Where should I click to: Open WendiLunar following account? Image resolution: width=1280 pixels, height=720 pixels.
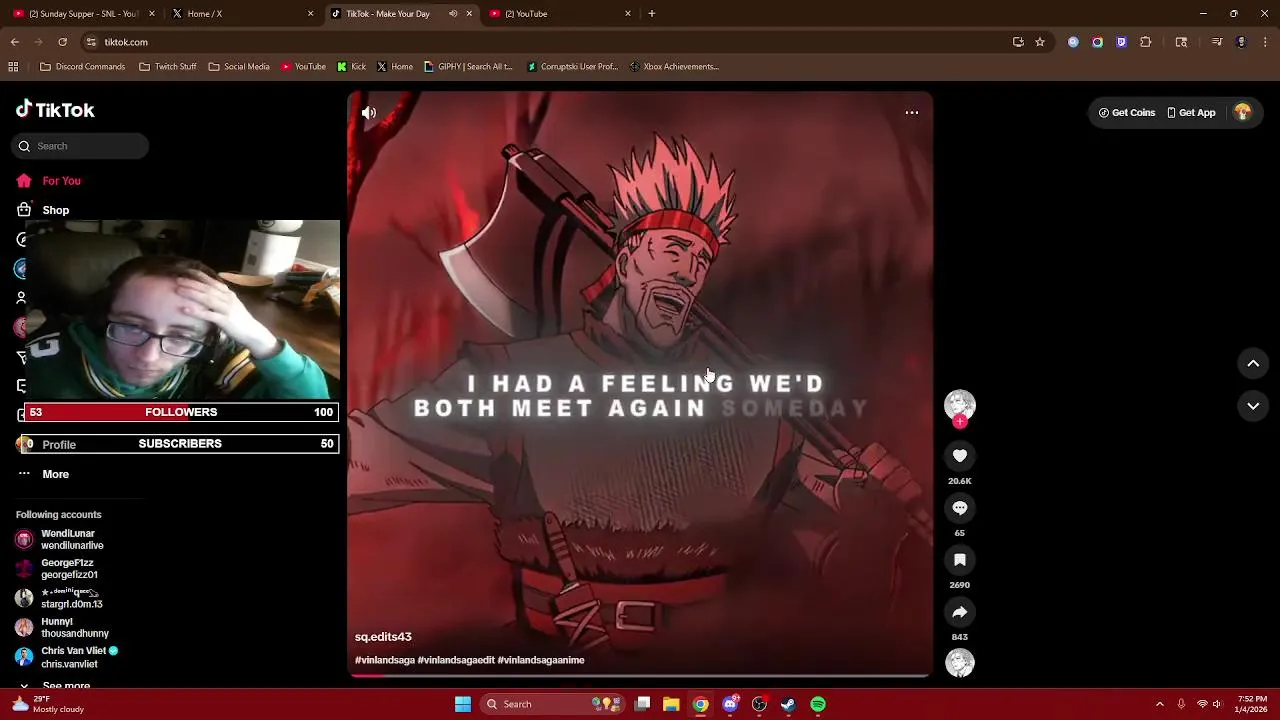point(60,539)
